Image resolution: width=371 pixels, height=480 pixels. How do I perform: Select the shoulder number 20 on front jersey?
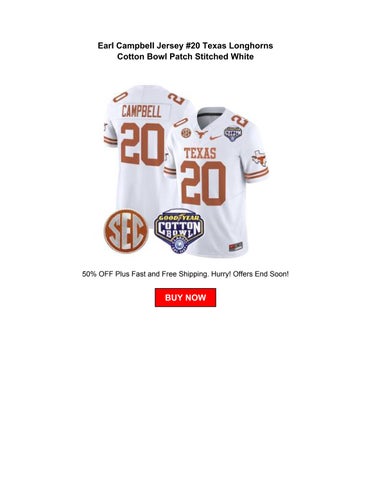[x=240, y=121]
